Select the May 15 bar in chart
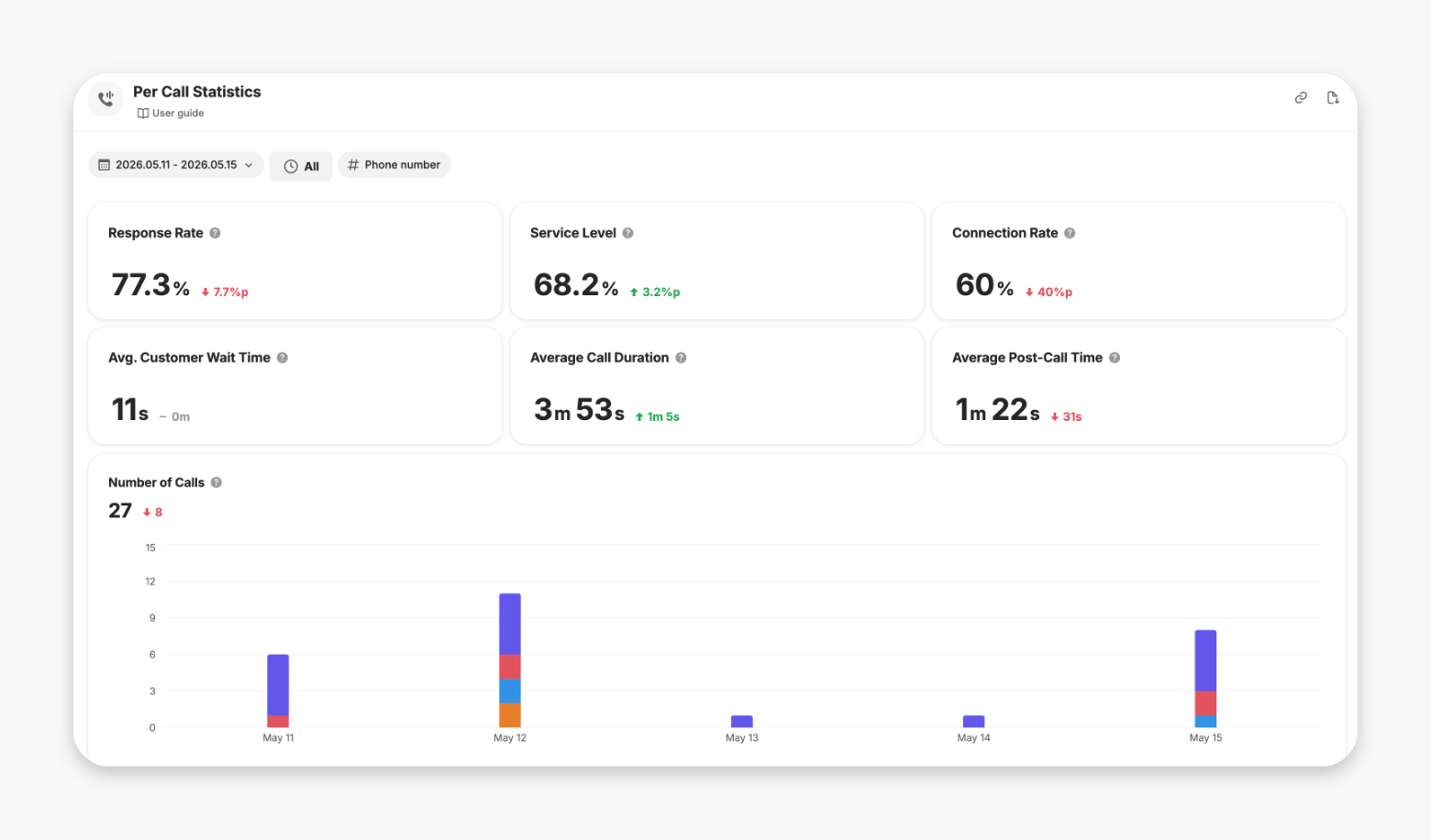This screenshot has height=840, width=1431. [x=1205, y=679]
